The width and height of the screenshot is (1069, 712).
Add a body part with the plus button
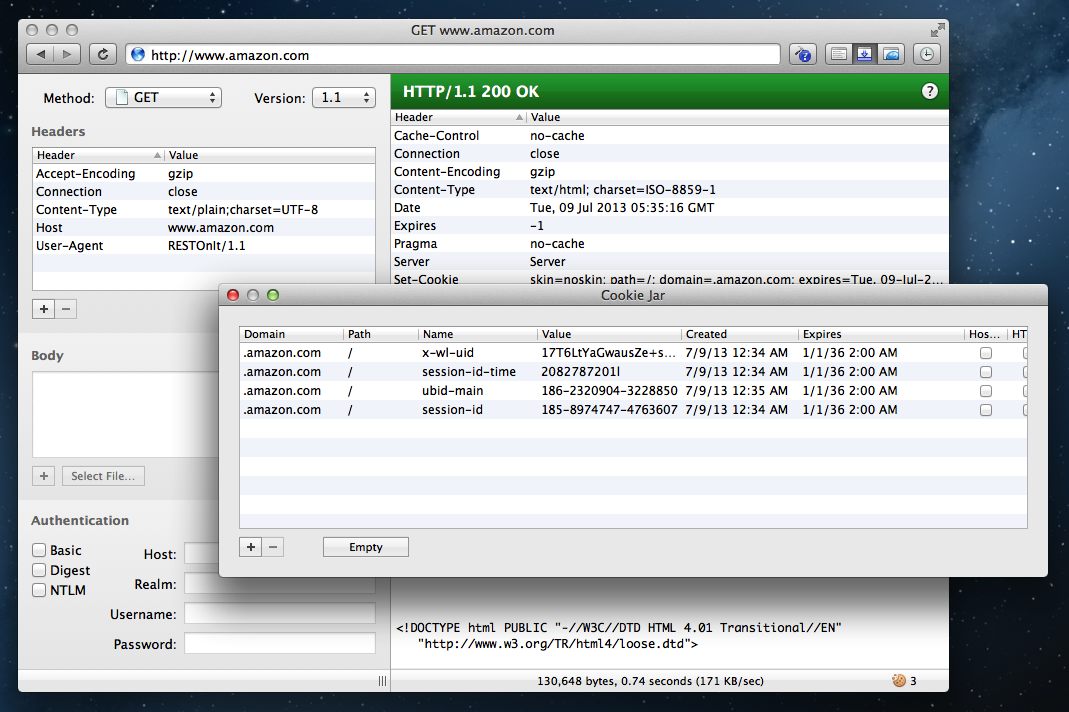pos(44,476)
